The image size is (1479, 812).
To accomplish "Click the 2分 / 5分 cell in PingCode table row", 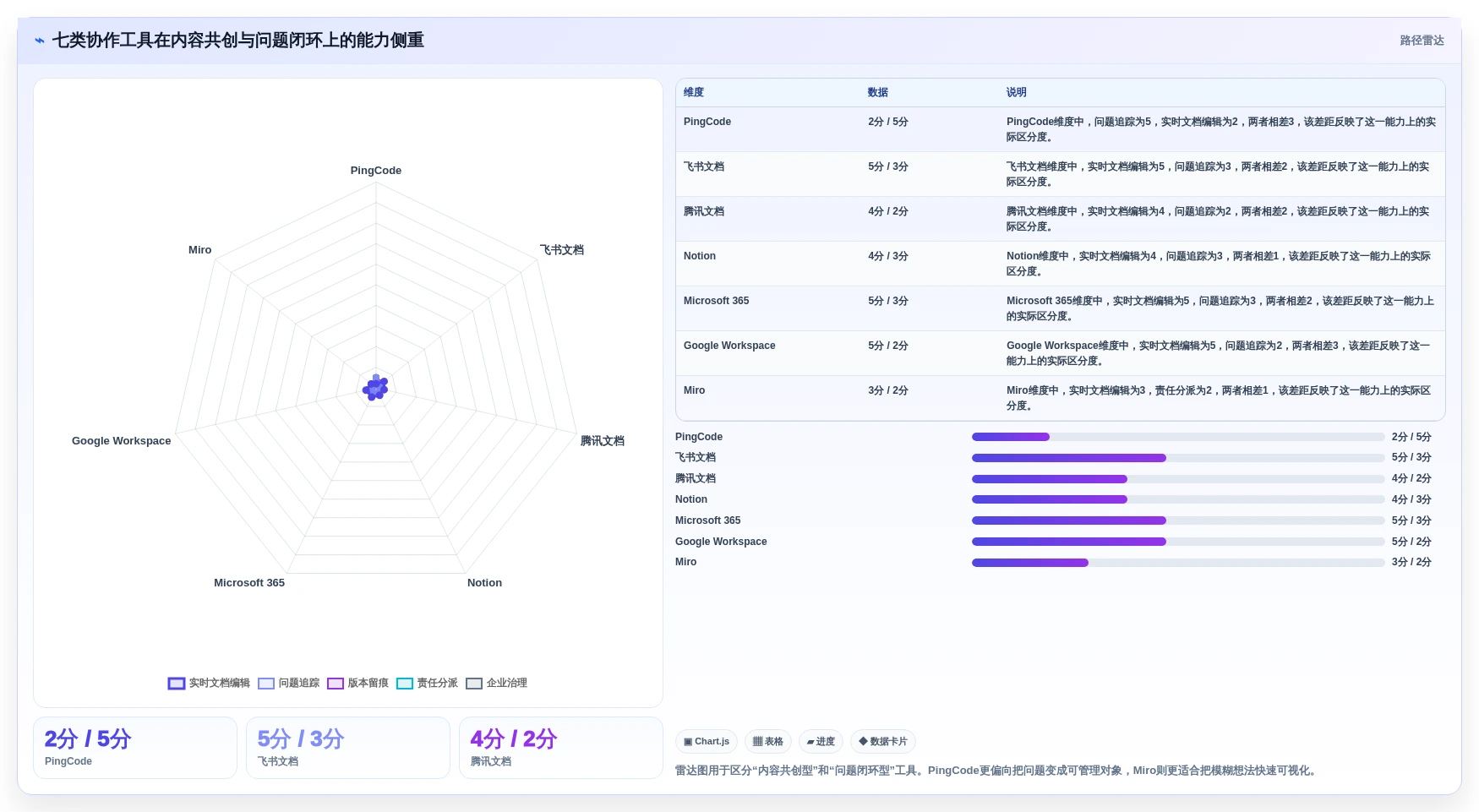I will coord(888,122).
